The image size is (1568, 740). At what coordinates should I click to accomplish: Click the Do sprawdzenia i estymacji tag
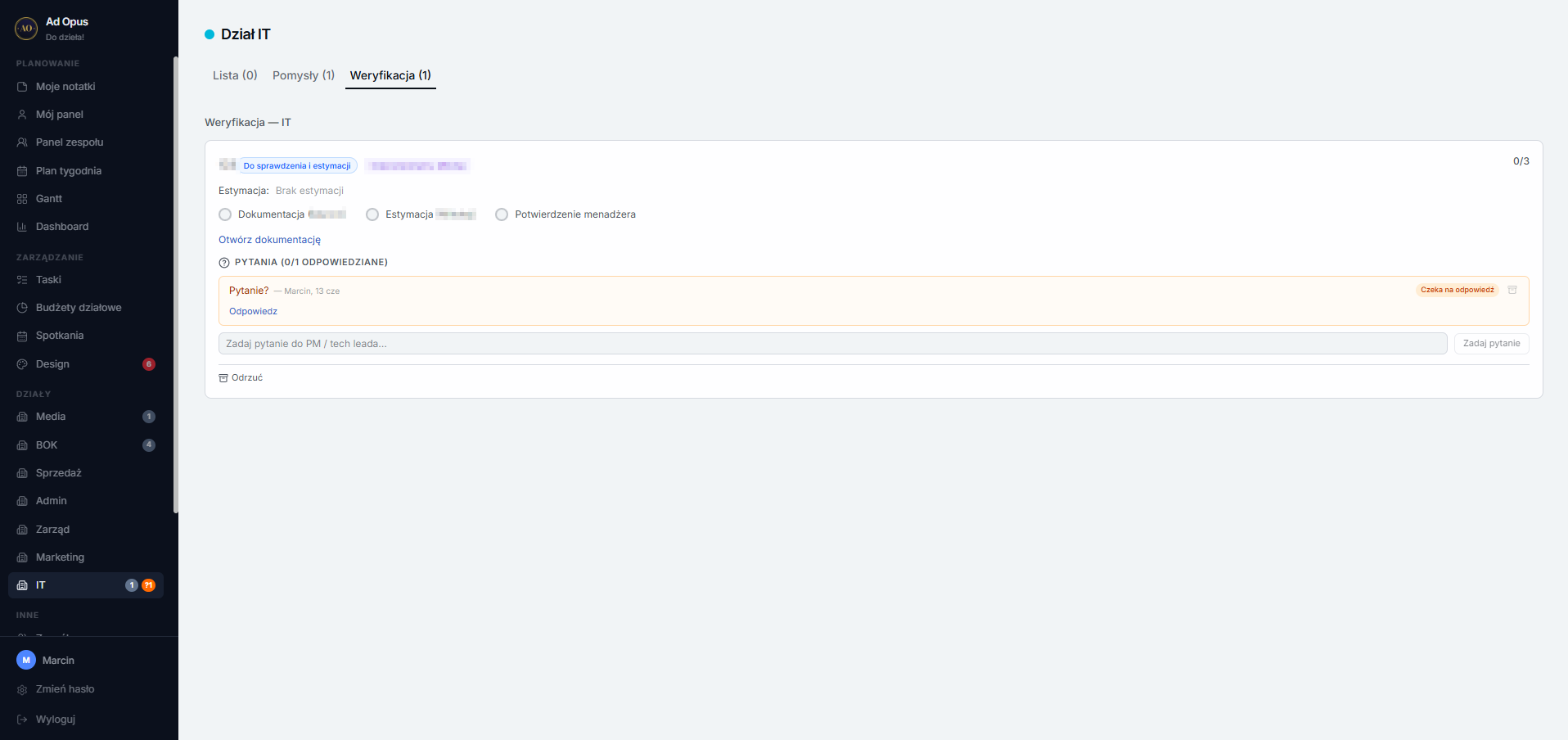point(297,165)
